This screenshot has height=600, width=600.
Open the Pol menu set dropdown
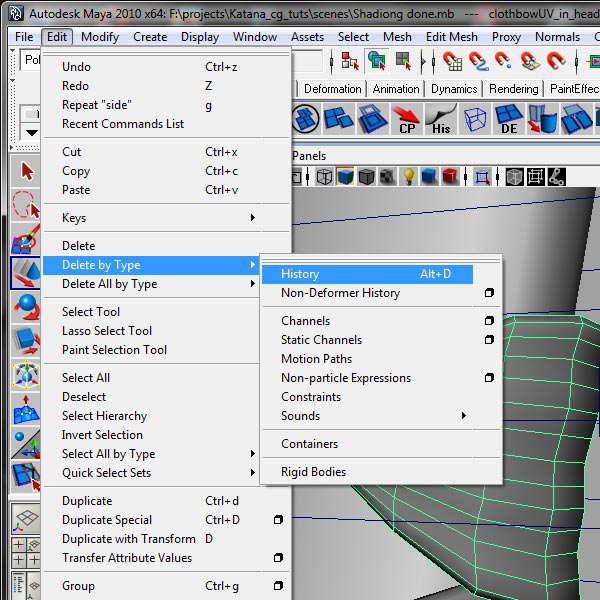(29, 60)
